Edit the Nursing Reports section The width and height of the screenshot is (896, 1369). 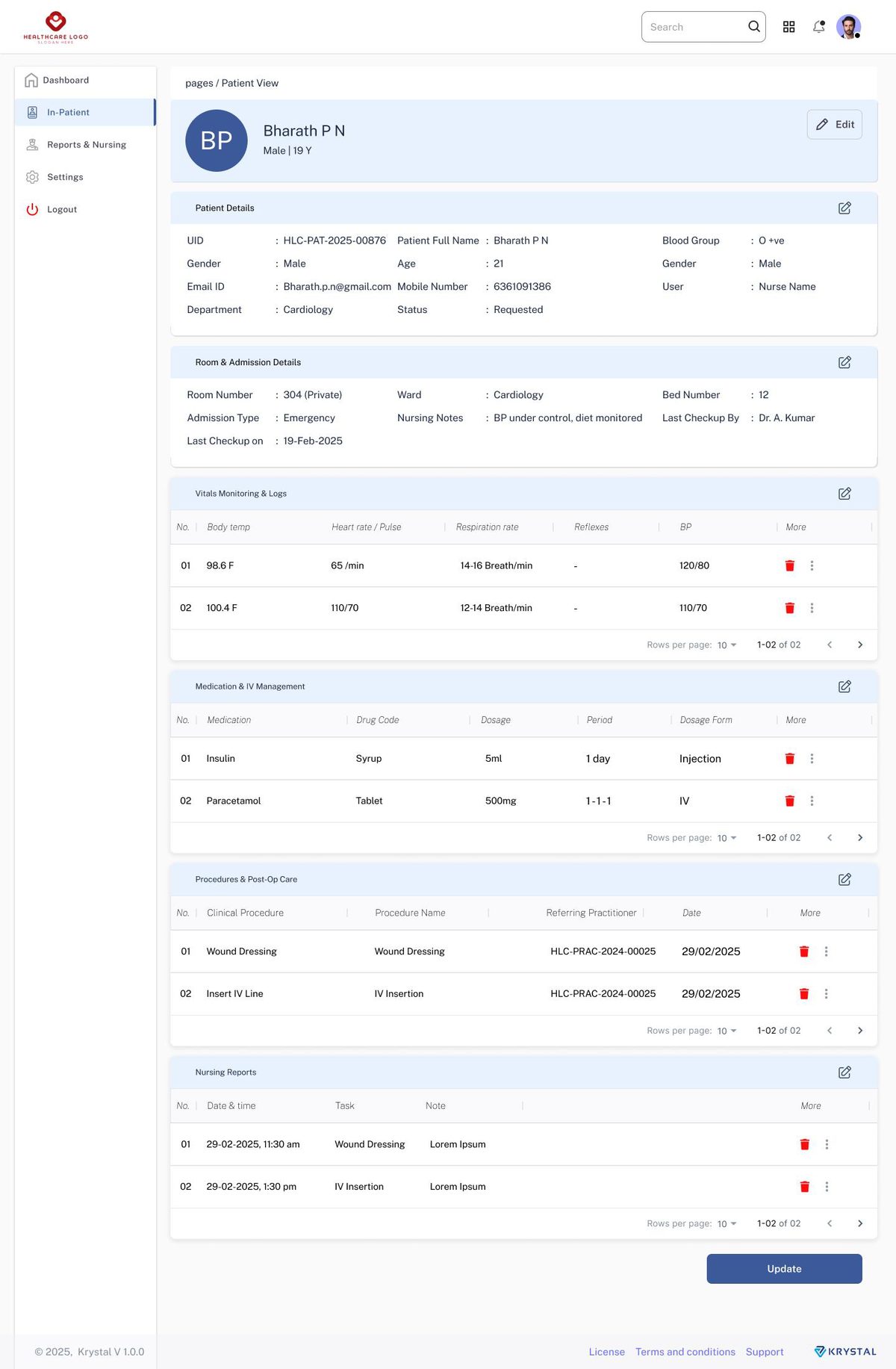[844, 1072]
